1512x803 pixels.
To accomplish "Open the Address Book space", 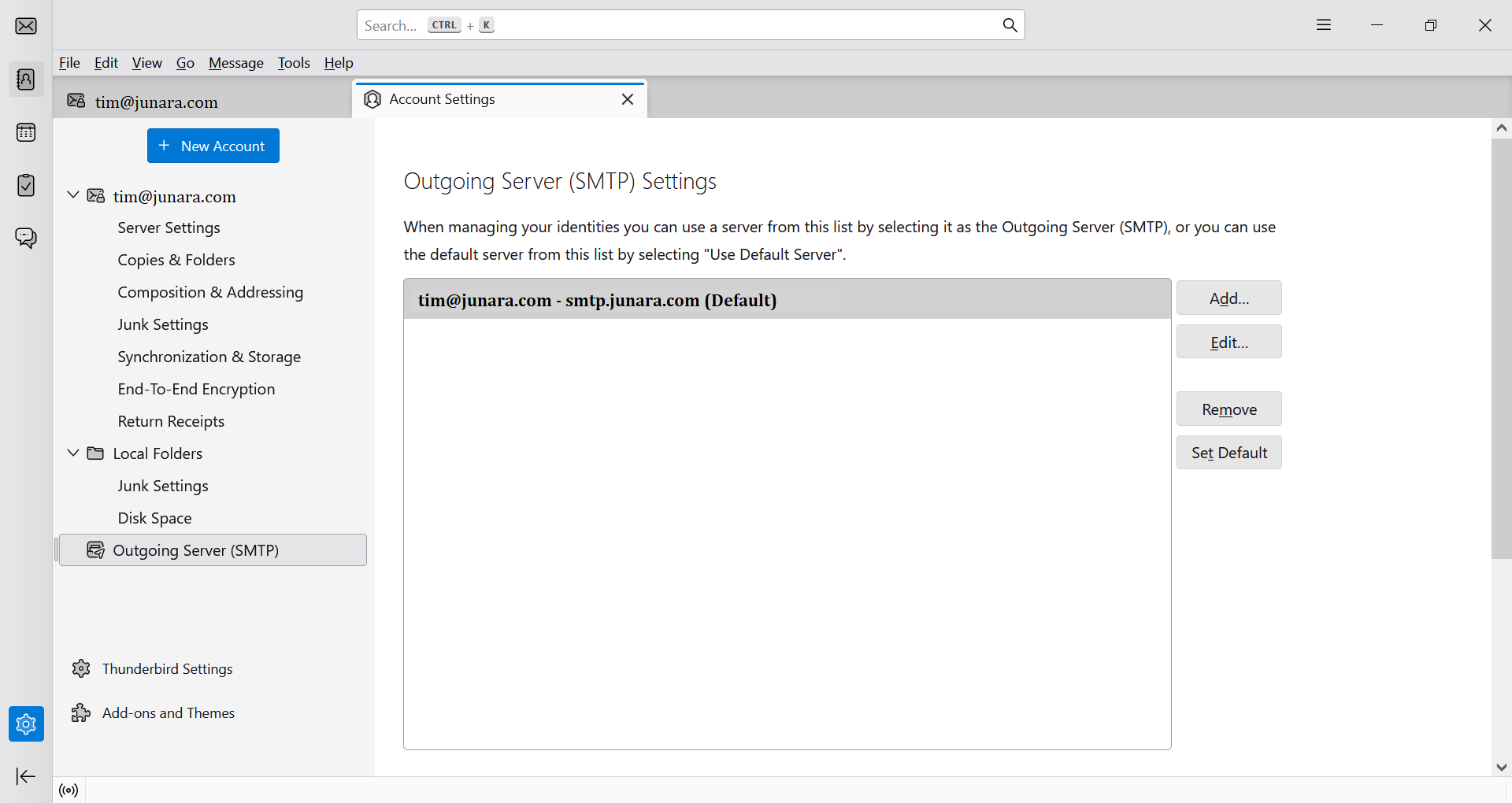I will [x=26, y=80].
